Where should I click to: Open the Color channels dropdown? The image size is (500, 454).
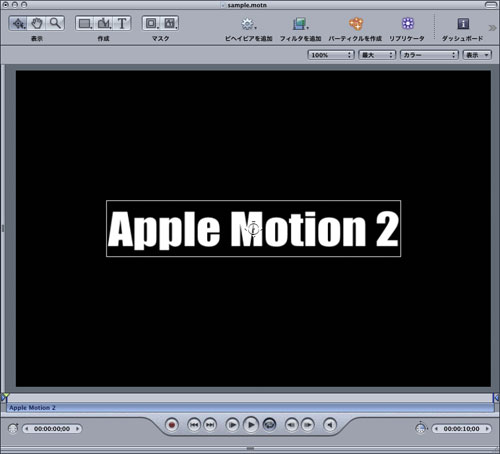coord(429,55)
